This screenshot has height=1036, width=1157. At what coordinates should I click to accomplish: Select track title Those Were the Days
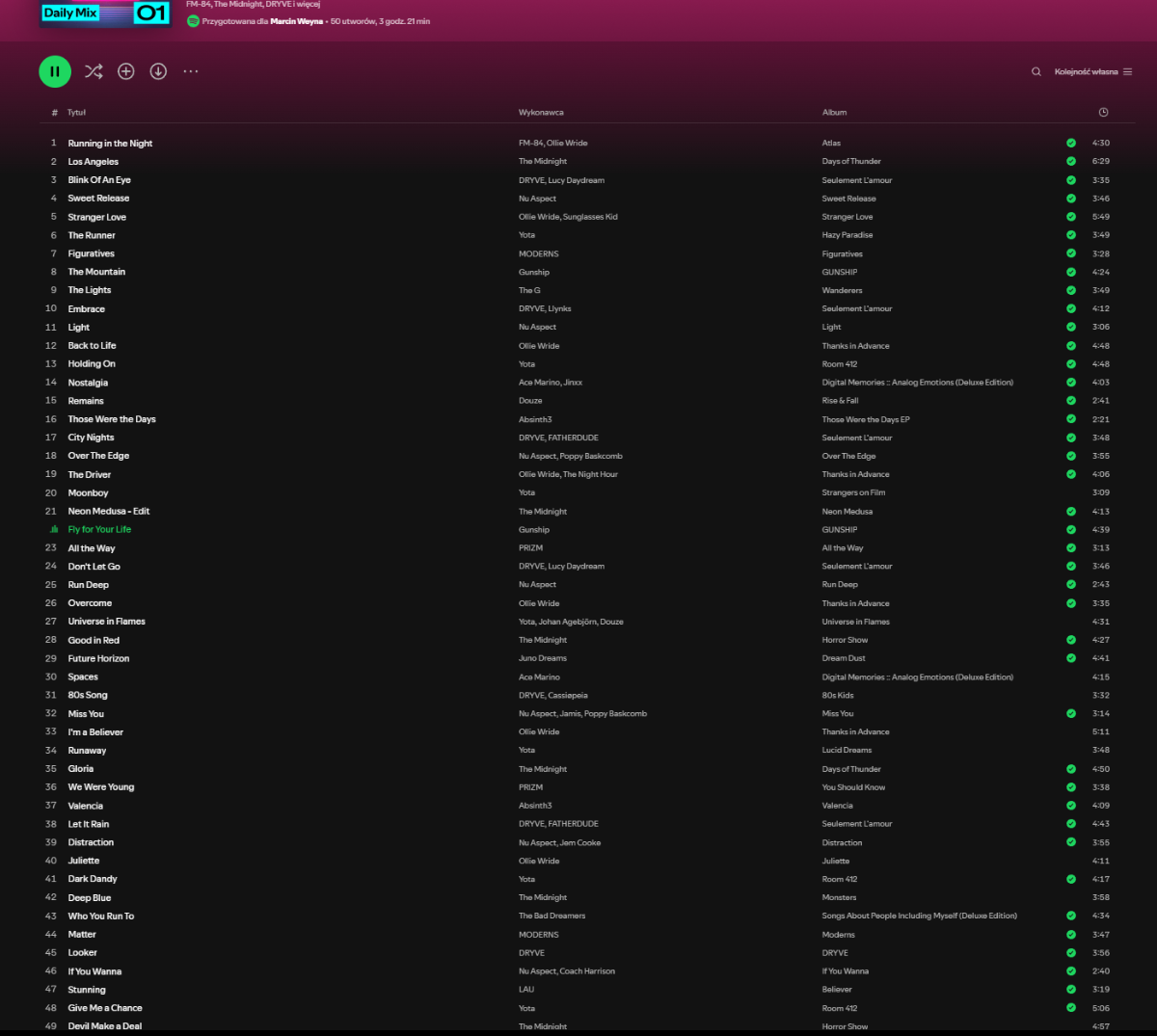tap(112, 419)
